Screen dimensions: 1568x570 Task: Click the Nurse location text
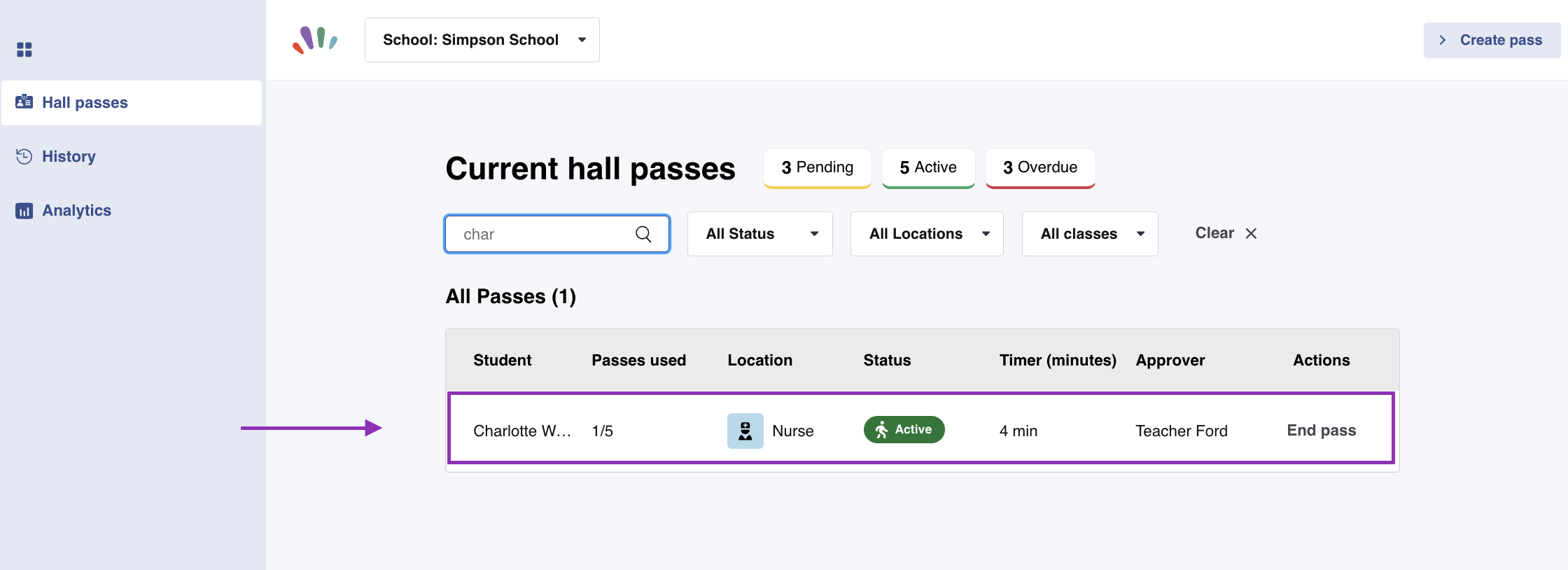pos(793,431)
